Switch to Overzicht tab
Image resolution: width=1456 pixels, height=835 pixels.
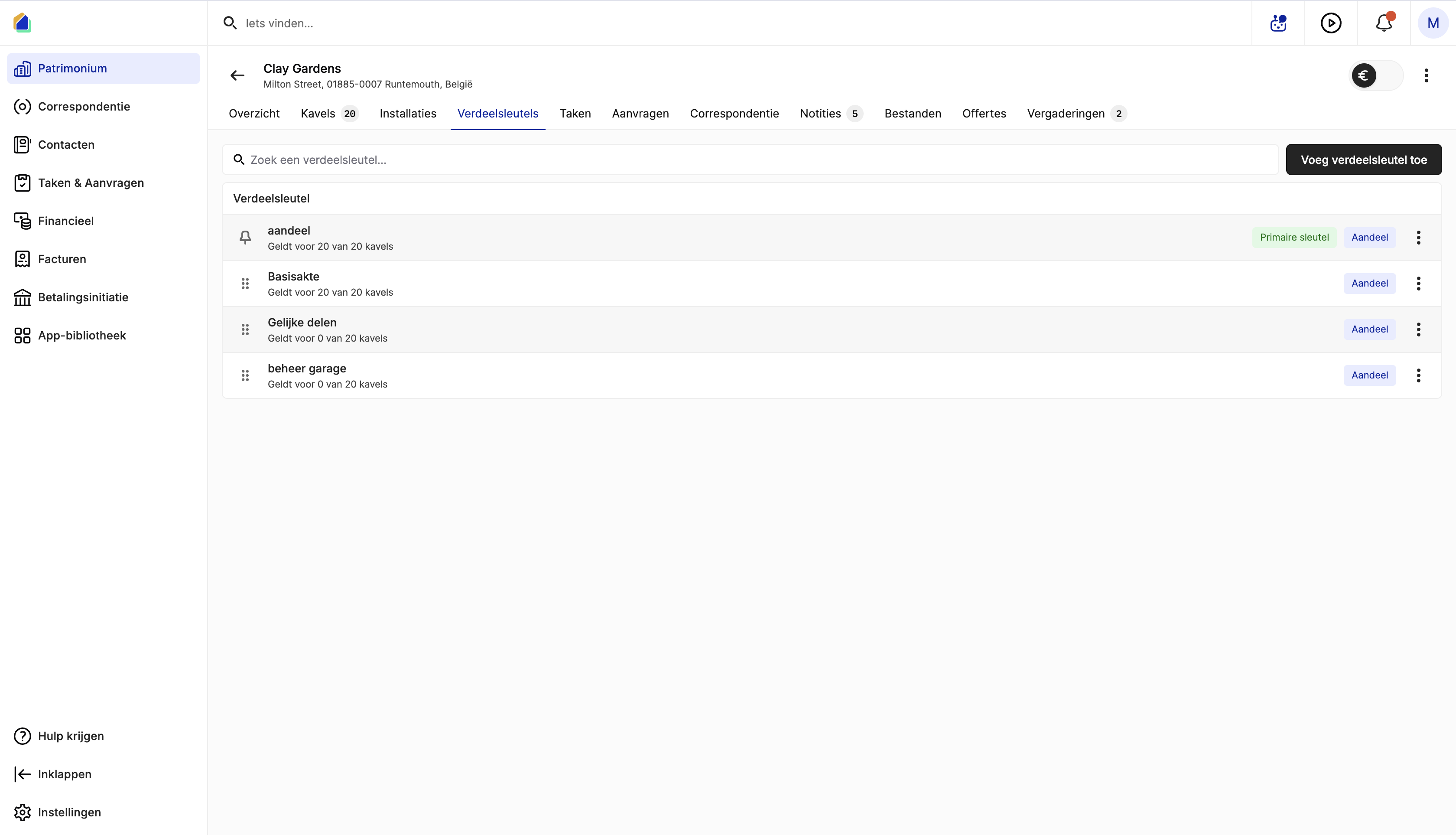[x=254, y=114]
